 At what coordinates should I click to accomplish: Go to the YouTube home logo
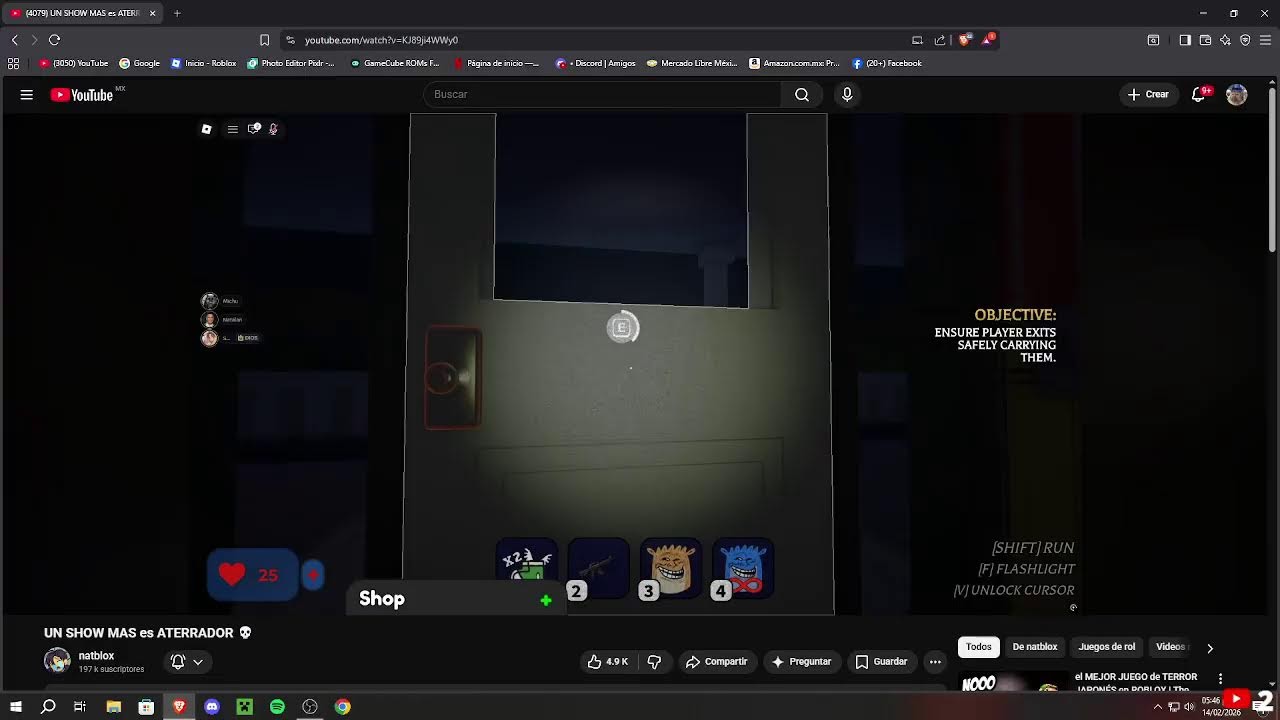pyautogui.click(x=82, y=95)
